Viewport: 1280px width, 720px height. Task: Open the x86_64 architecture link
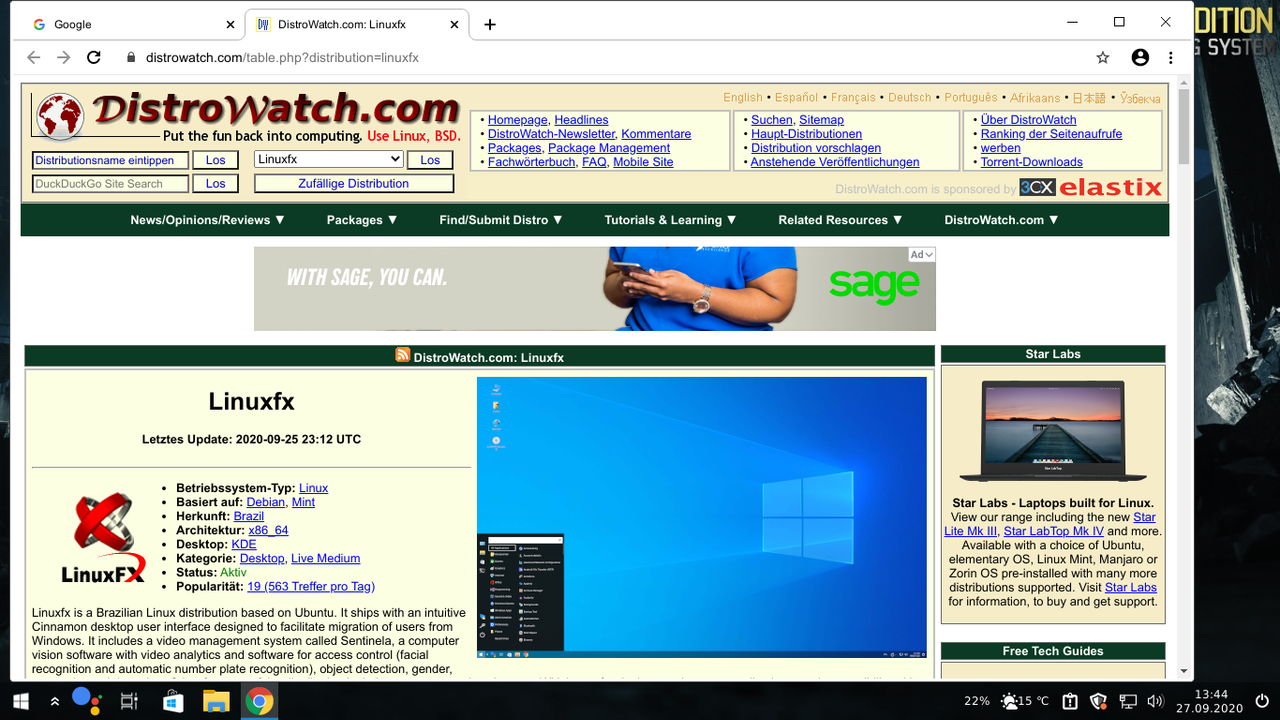(268, 530)
